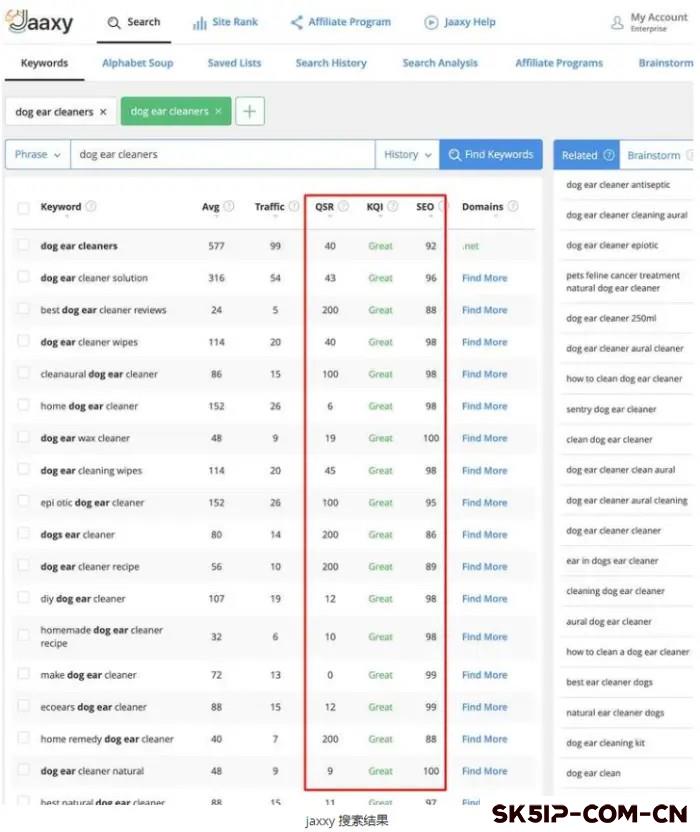
Task: Click the help icon next to Keyword header
Action: 91,206
